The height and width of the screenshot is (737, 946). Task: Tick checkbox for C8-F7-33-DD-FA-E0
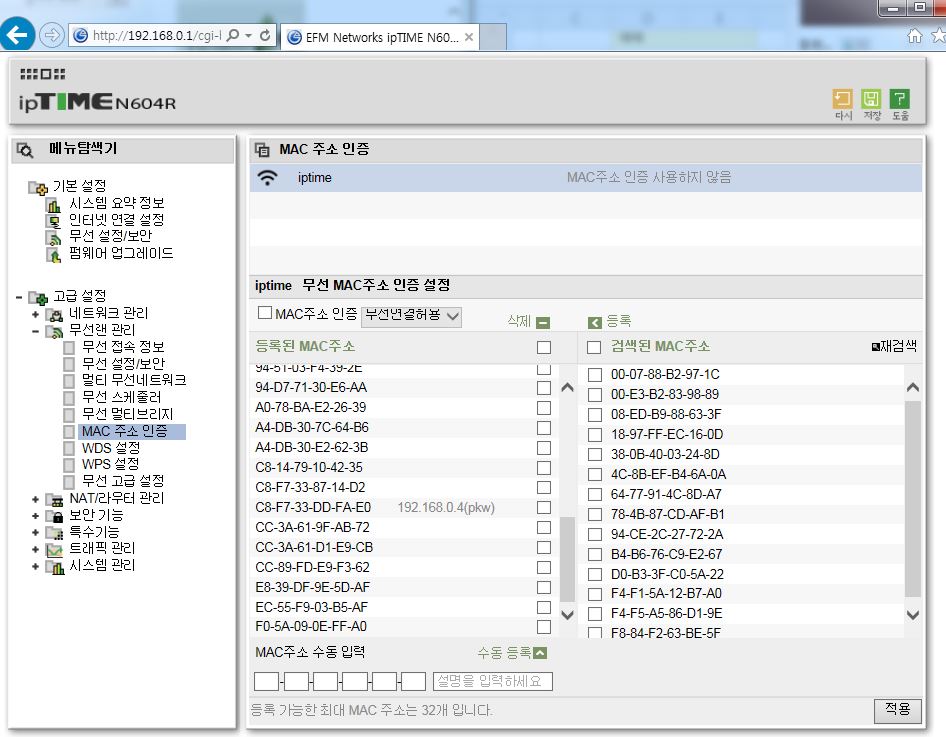click(544, 507)
